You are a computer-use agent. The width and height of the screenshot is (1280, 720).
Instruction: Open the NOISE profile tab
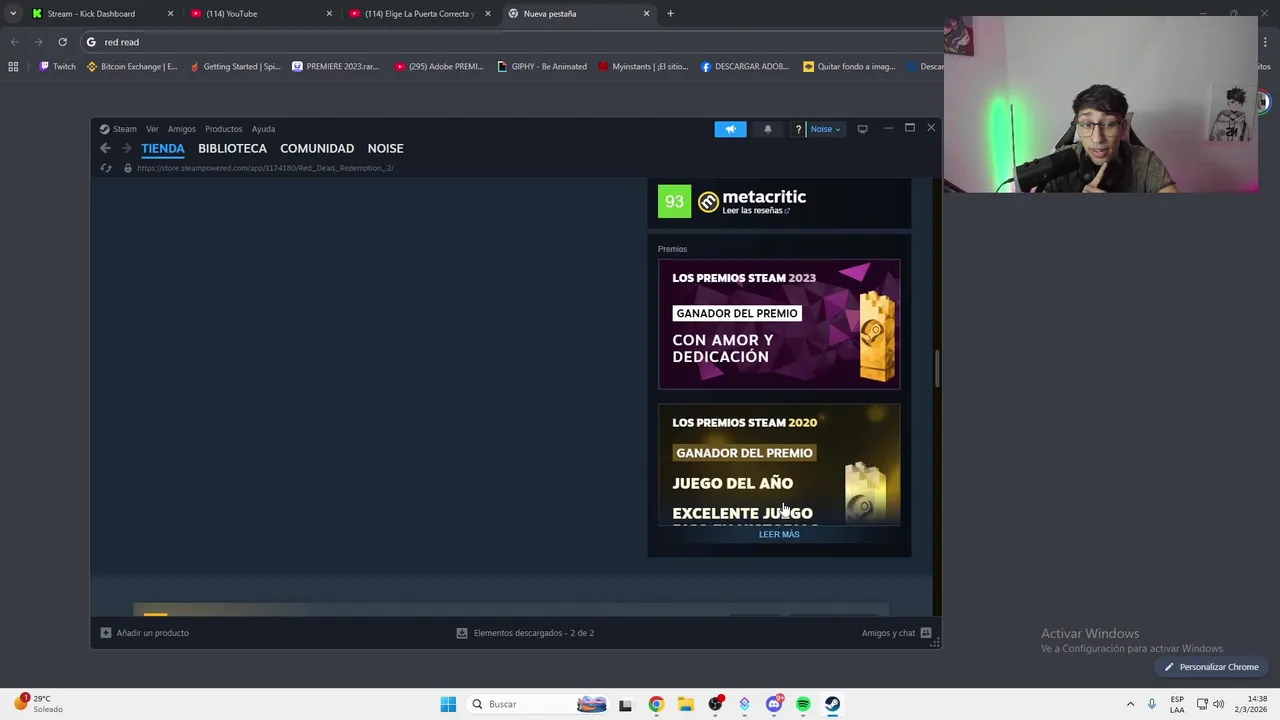pyautogui.click(x=385, y=148)
